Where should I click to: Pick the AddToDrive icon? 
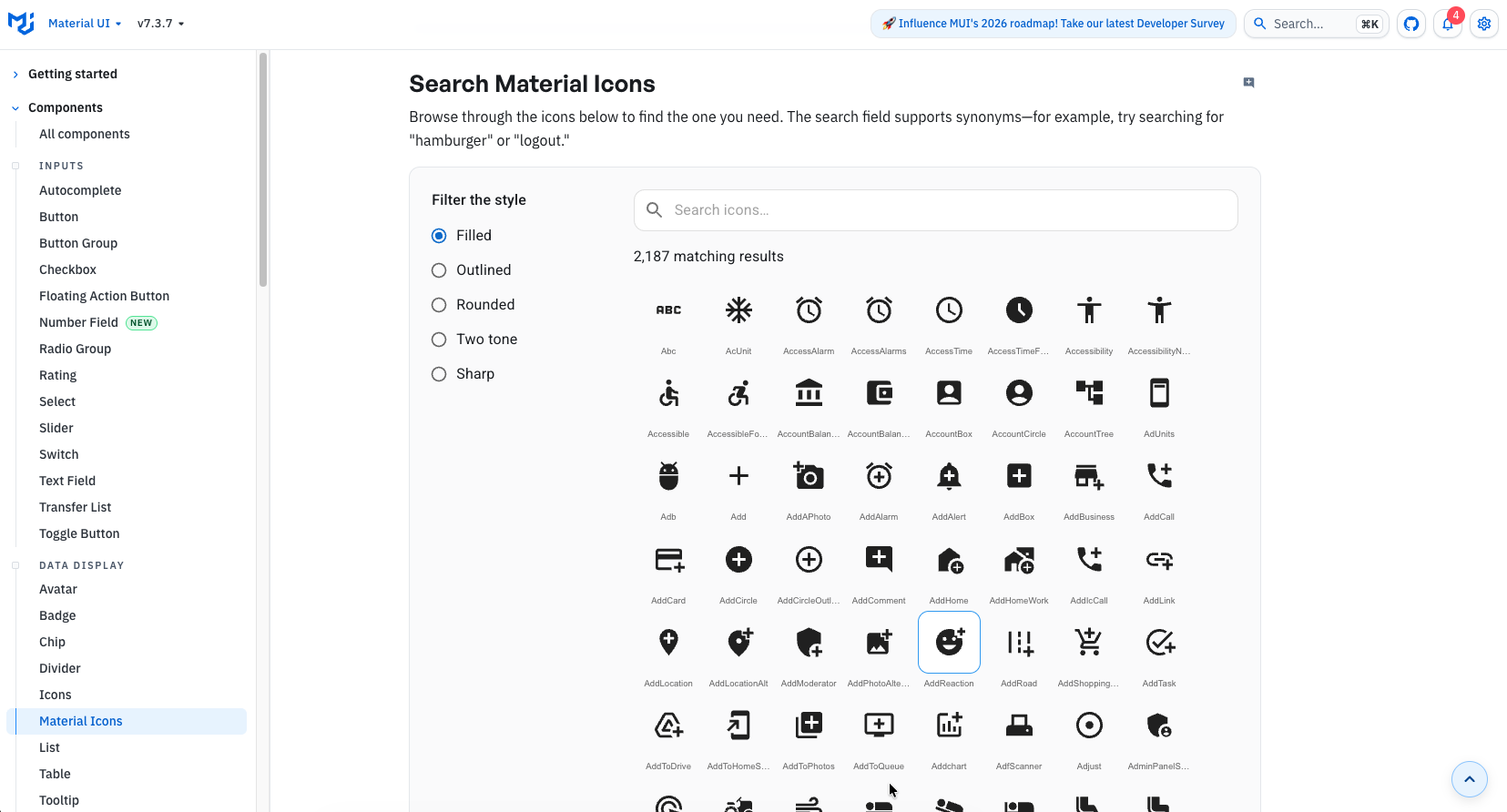(x=668, y=726)
